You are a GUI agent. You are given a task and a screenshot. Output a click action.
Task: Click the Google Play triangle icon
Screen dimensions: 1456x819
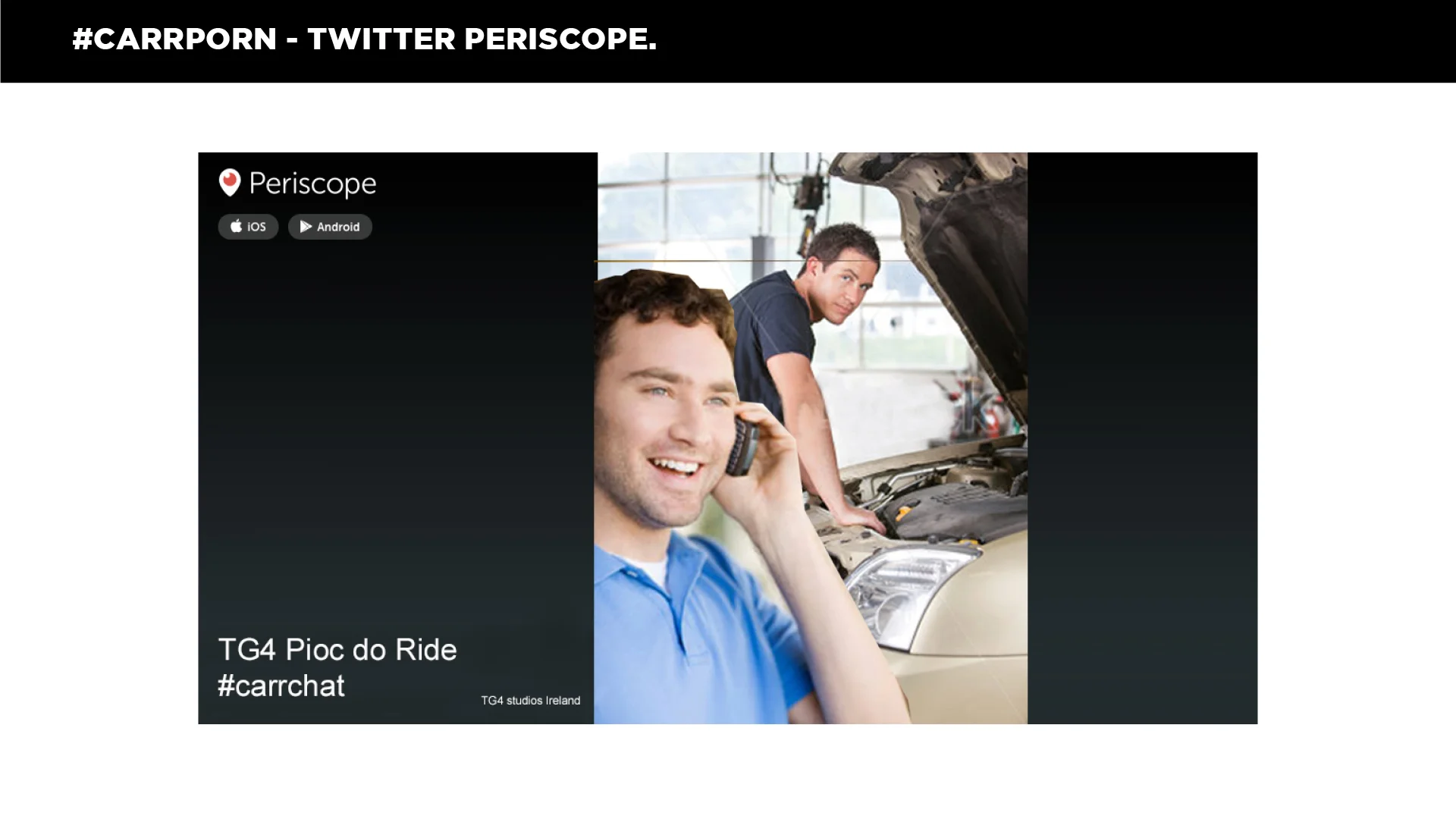coord(306,227)
